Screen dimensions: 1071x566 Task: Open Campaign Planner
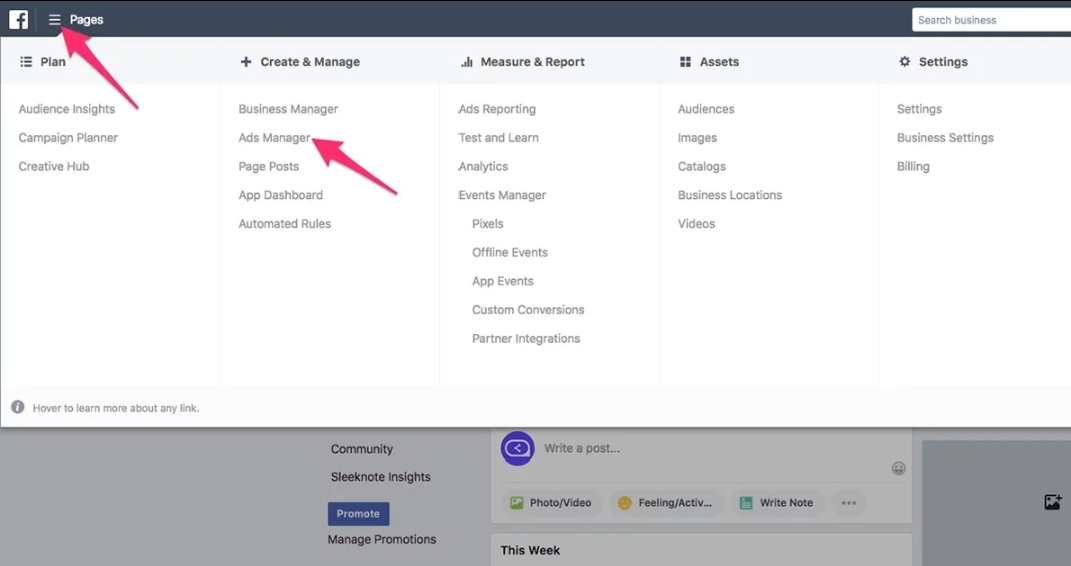point(68,138)
